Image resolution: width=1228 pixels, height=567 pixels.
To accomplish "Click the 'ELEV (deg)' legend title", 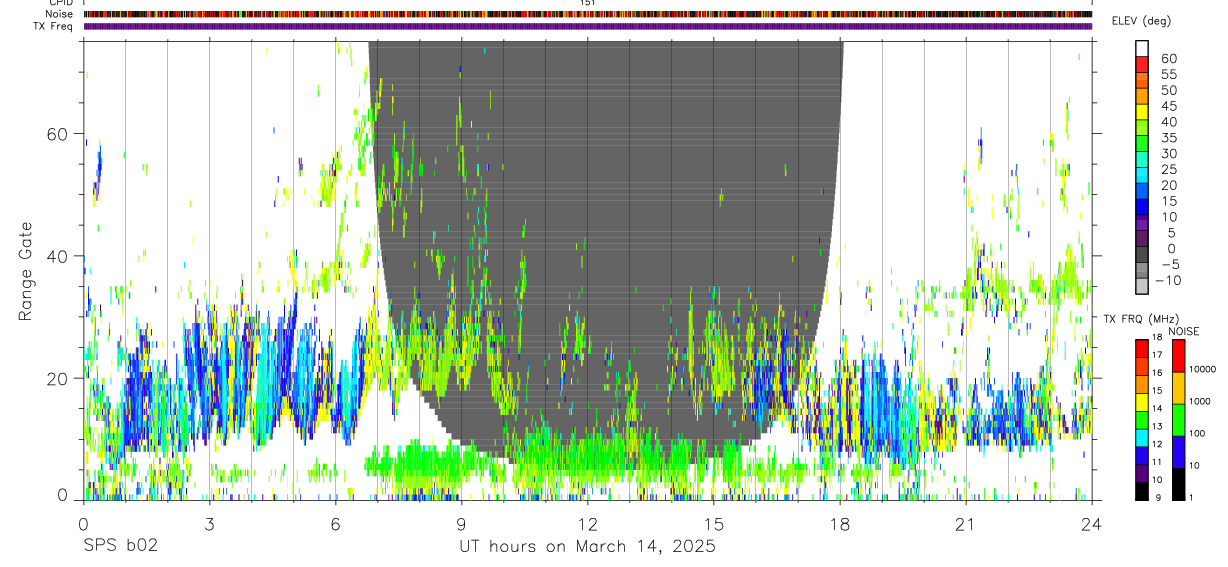I will coord(1140,21).
